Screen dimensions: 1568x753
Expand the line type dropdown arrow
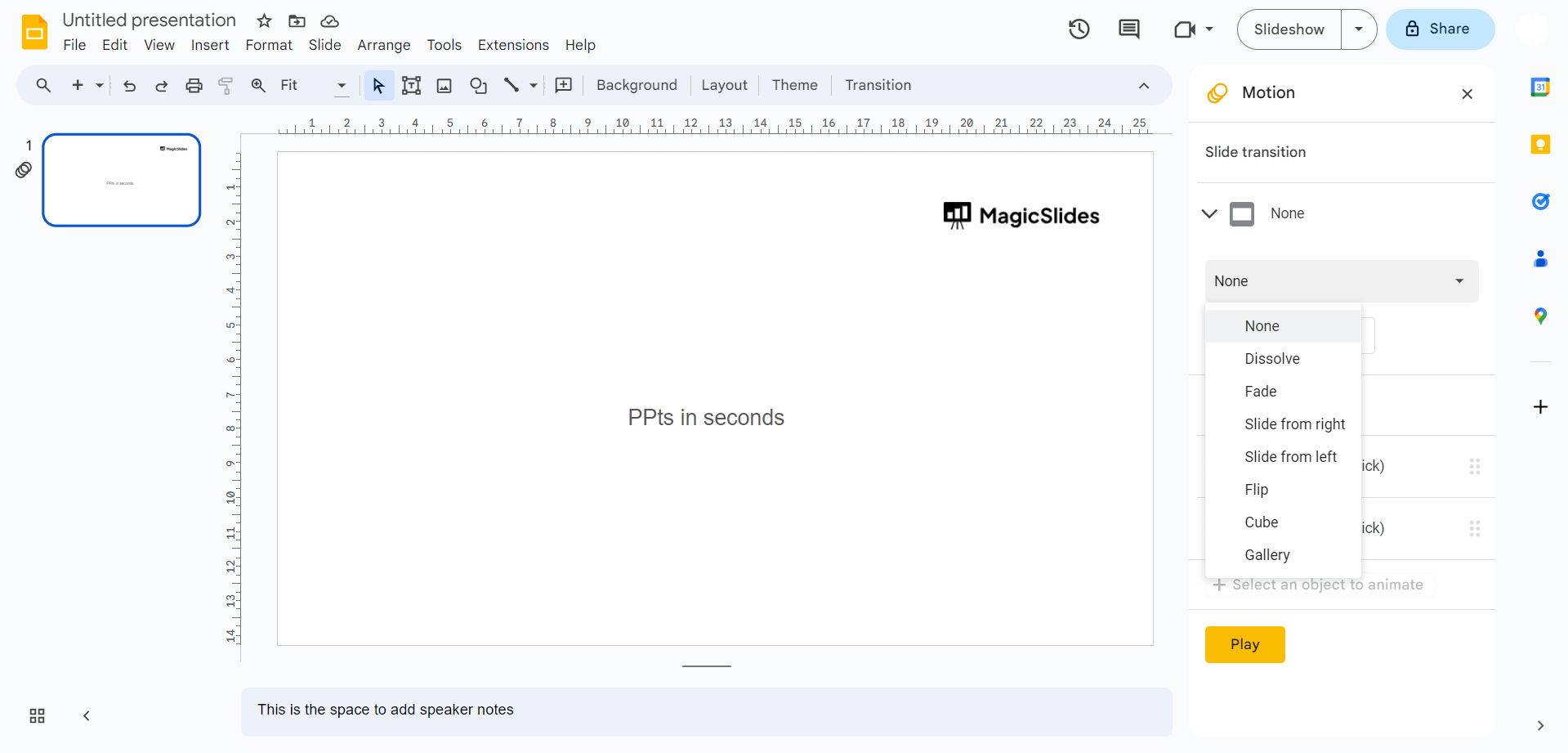click(x=534, y=85)
